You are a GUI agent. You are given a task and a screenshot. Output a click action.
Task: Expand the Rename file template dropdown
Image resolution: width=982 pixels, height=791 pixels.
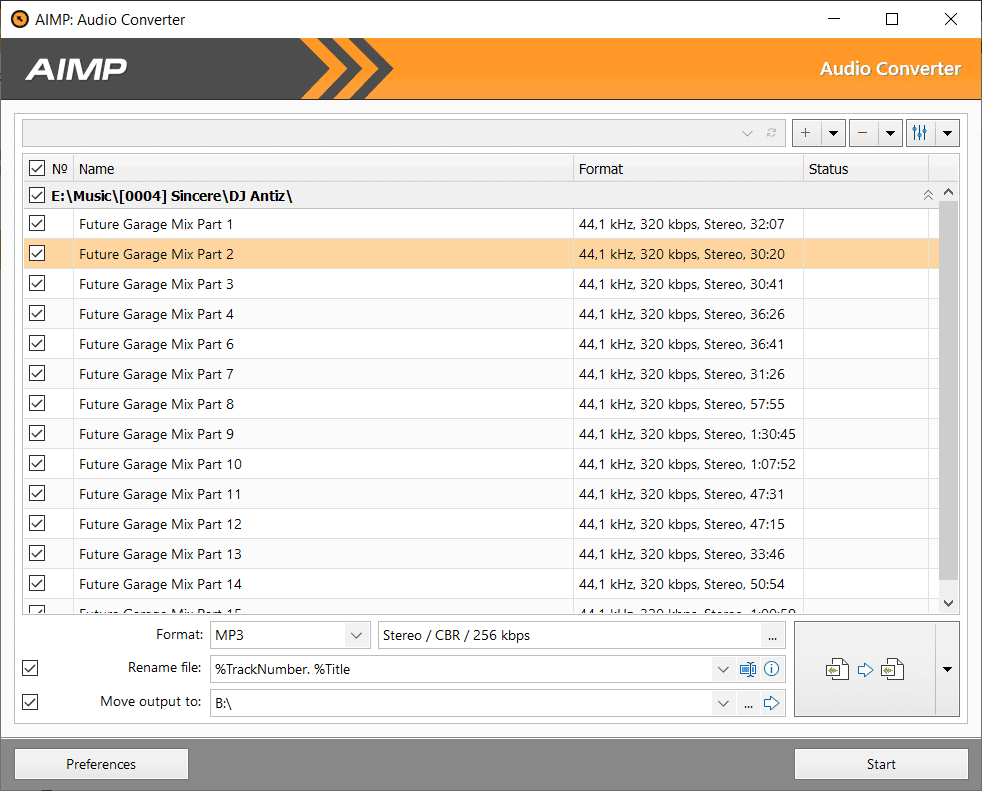click(723, 669)
